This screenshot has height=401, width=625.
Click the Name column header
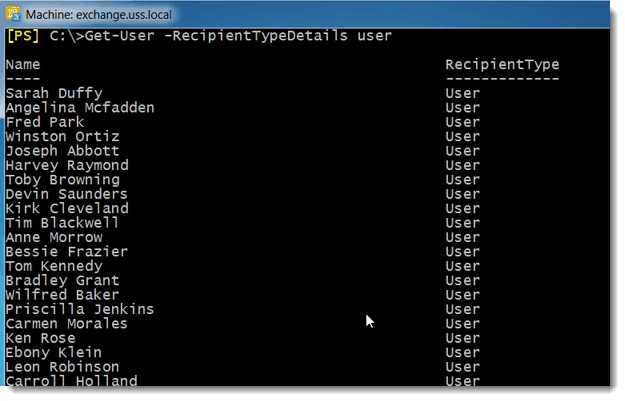pos(23,65)
